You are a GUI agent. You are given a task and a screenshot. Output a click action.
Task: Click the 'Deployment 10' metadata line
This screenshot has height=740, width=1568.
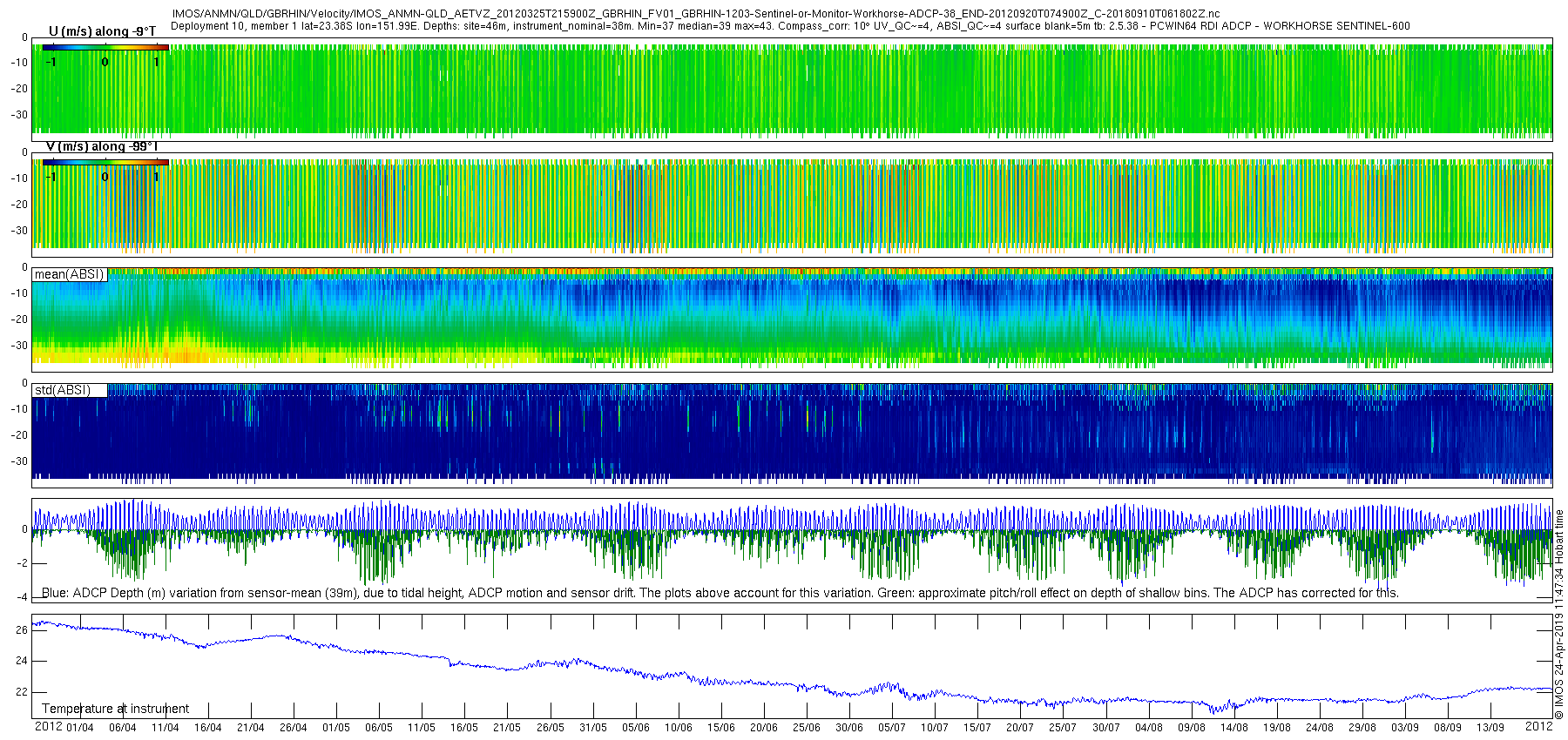pos(789,26)
